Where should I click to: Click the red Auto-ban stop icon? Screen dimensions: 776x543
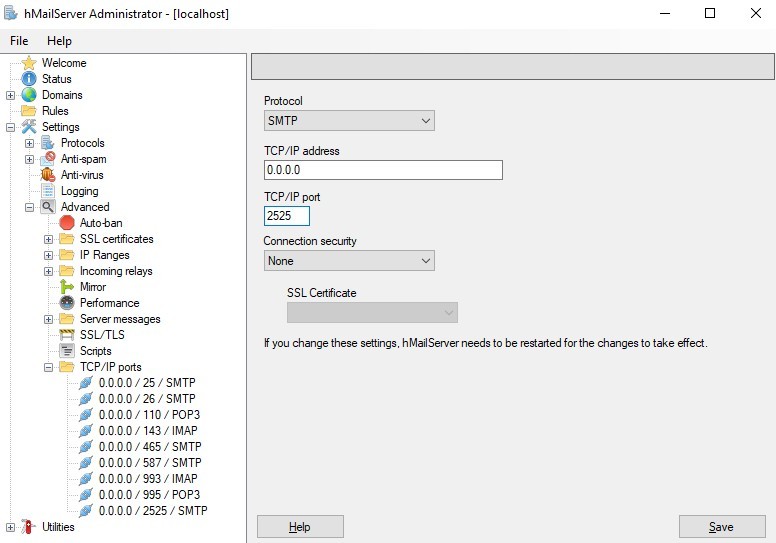(67, 223)
